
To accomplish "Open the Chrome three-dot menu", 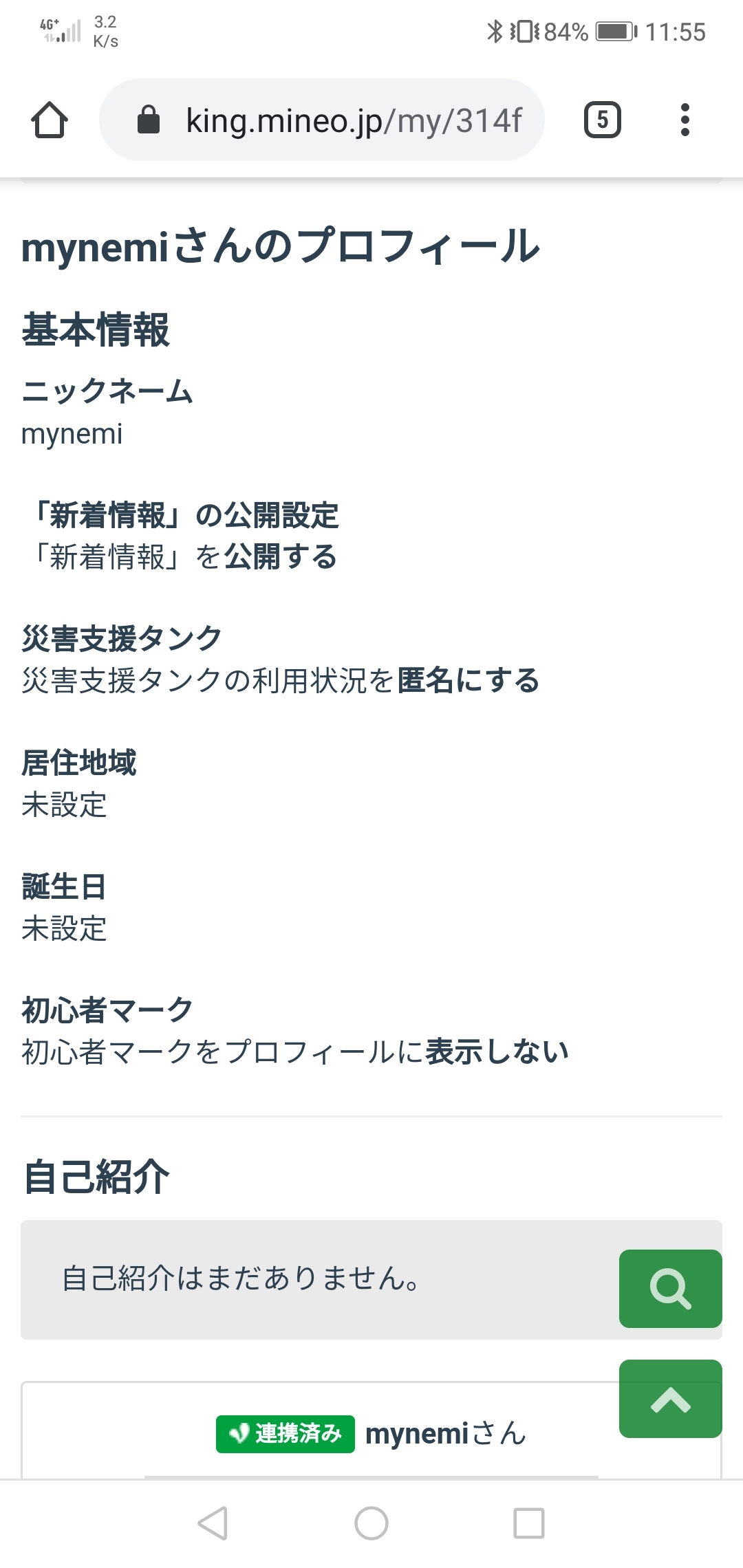I will coord(685,120).
